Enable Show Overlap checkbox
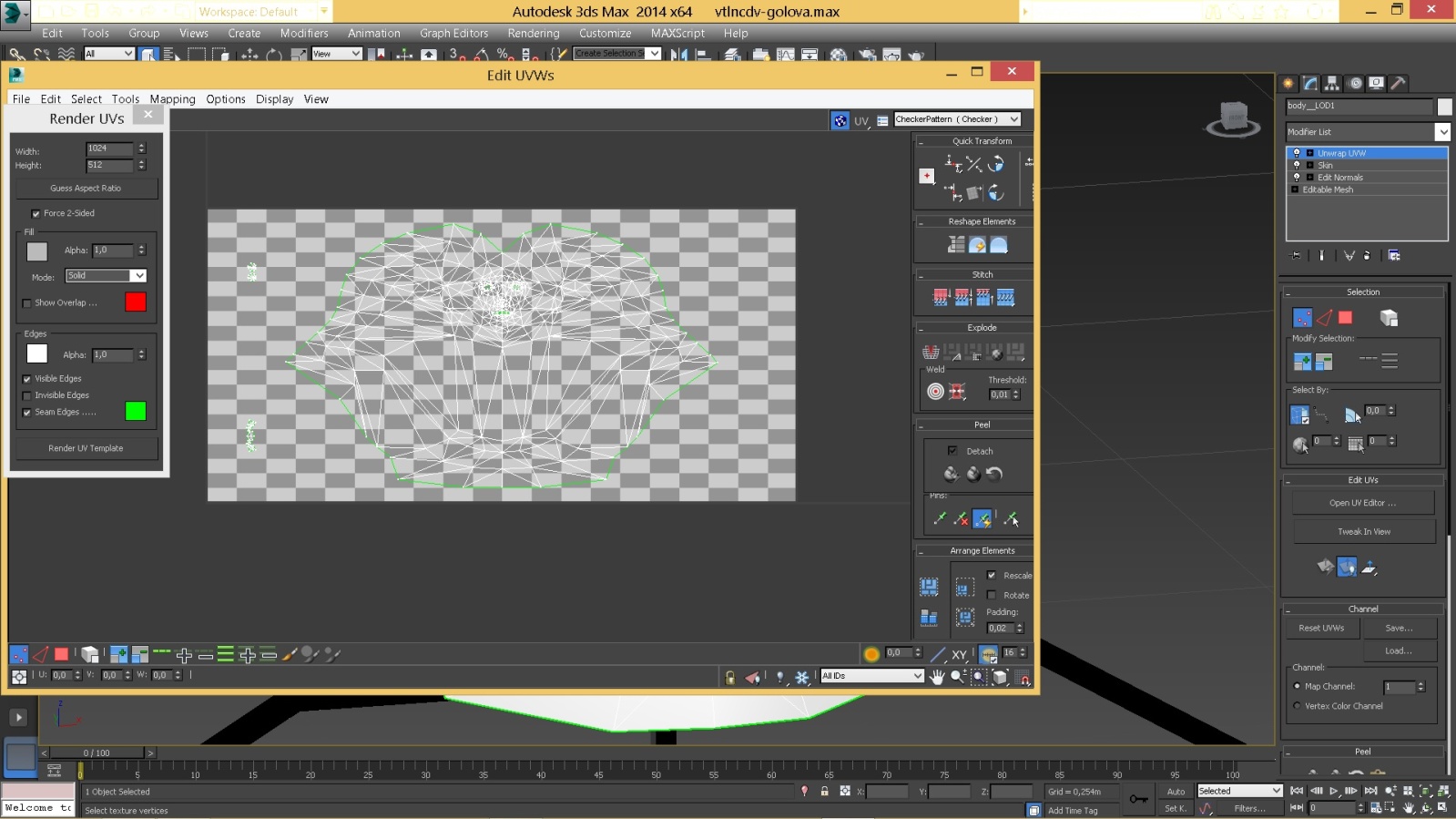The image size is (1456, 819). pos(26,303)
